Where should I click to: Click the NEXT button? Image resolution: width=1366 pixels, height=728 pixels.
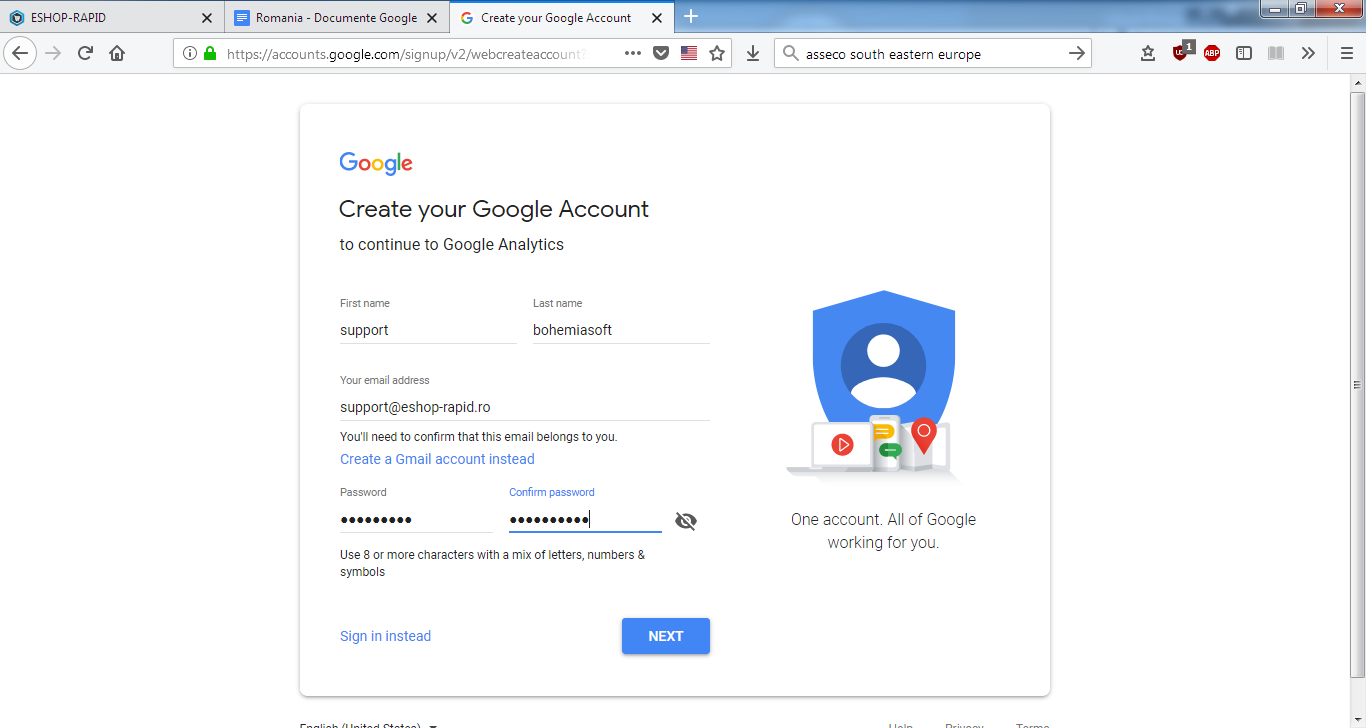coord(666,636)
